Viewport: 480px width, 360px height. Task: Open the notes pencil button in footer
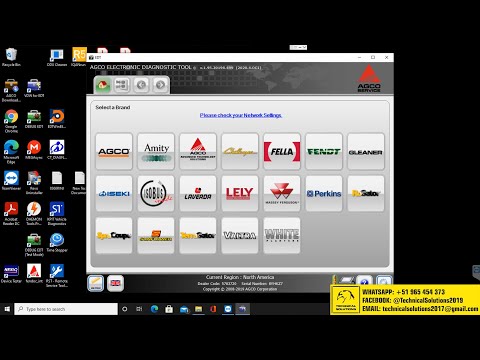pyautogui.click(x=96, y=284)
